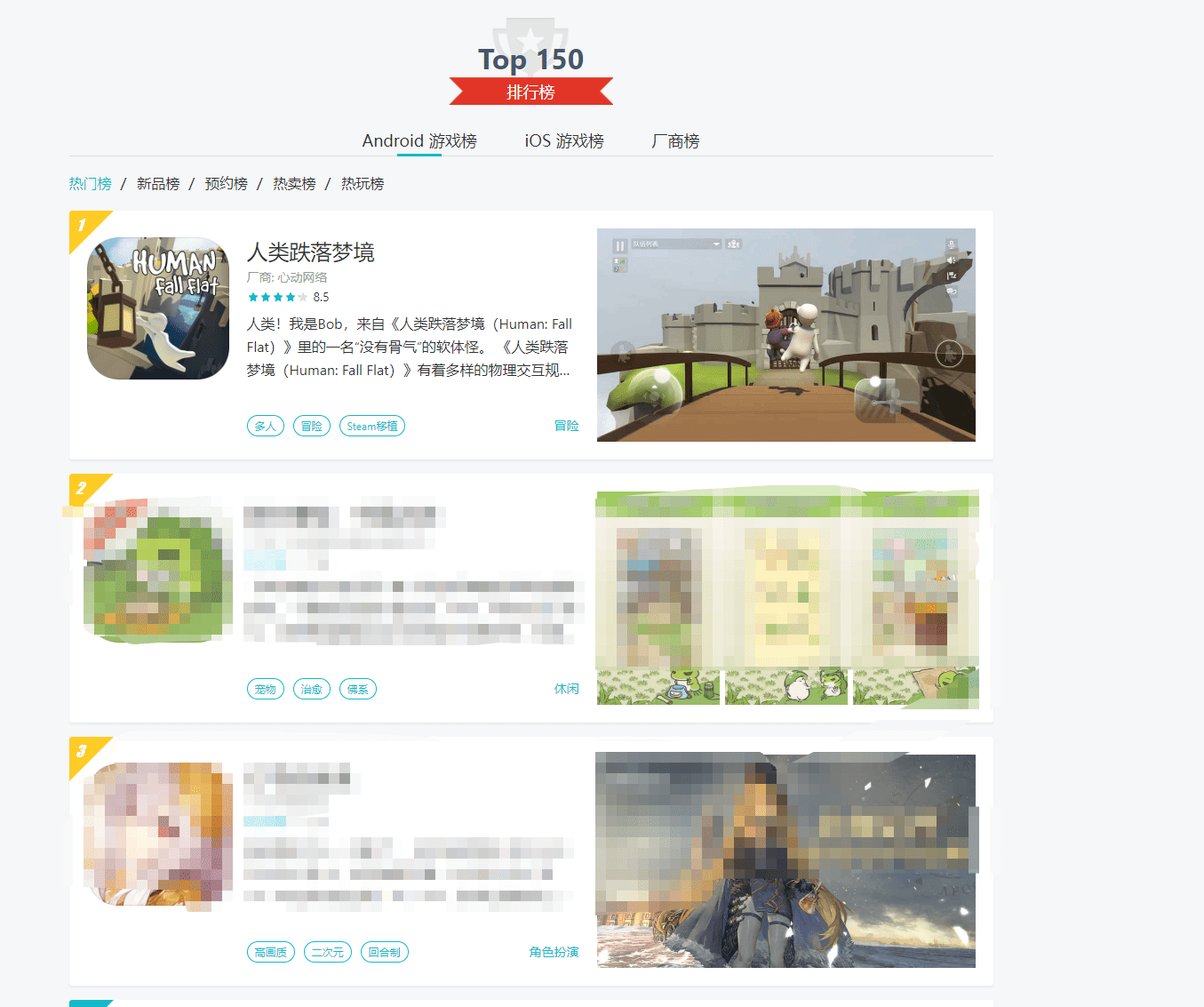
Task: Click the 排行榜 red ribbon banner
Action: (x=531, y=92)
